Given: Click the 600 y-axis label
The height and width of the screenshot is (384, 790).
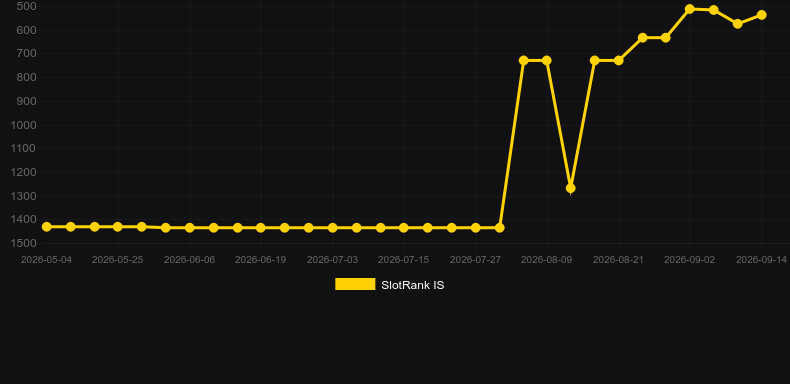Looking at the screenshot, I should coord(26,30).
